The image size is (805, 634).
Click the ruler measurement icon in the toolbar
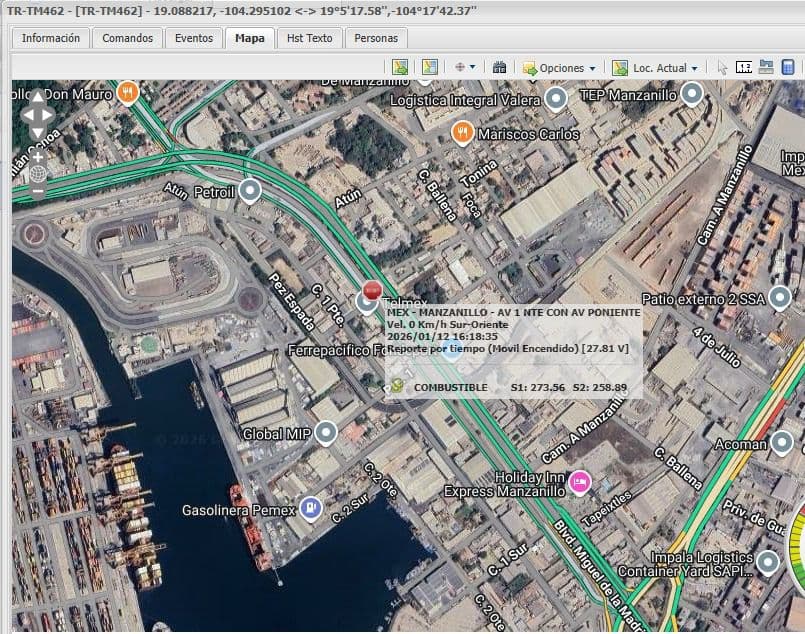[x=743, y=67]
